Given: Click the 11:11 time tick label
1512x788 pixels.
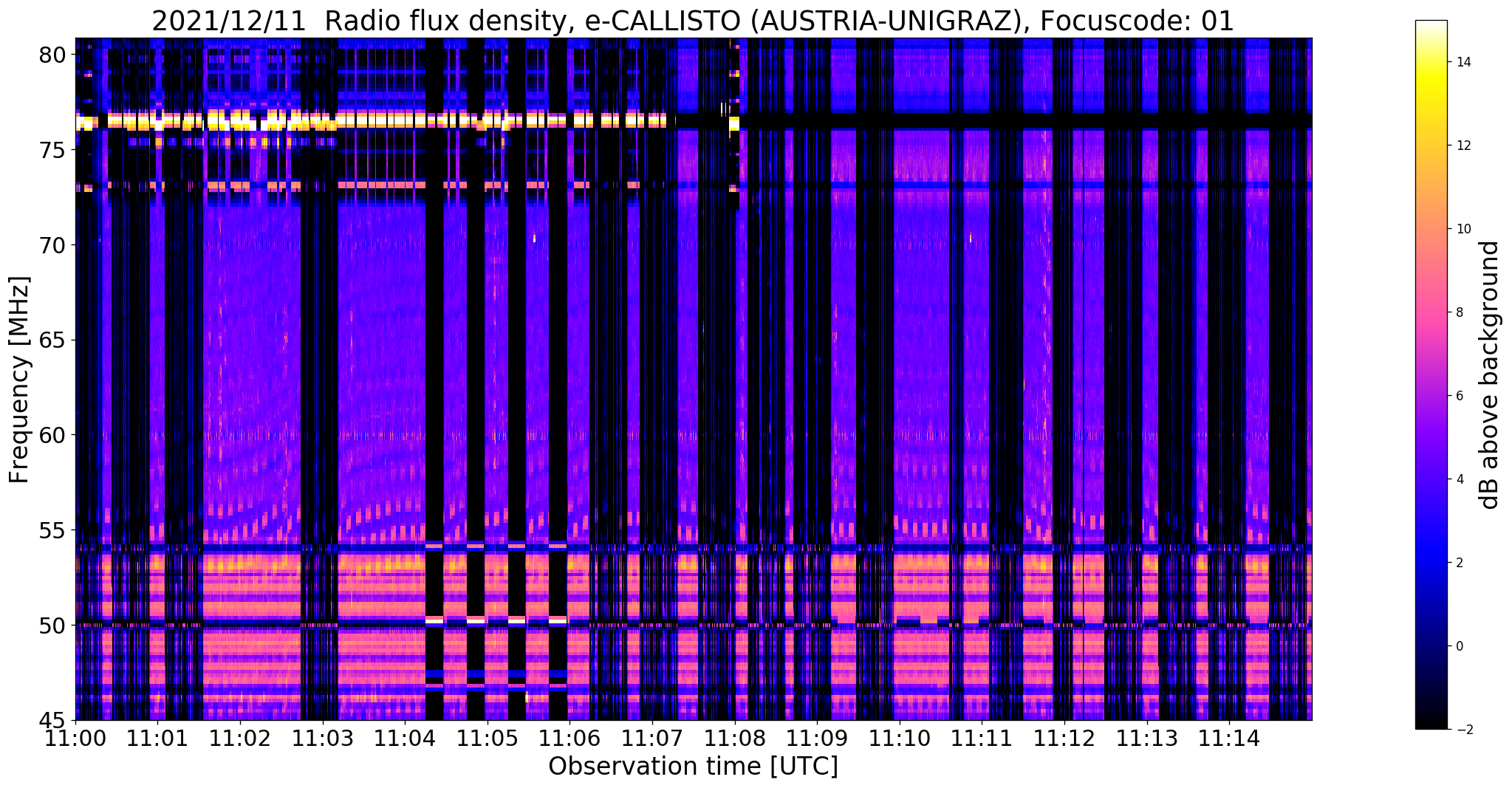Looking at the screenshot, I should tap(982, 738).
